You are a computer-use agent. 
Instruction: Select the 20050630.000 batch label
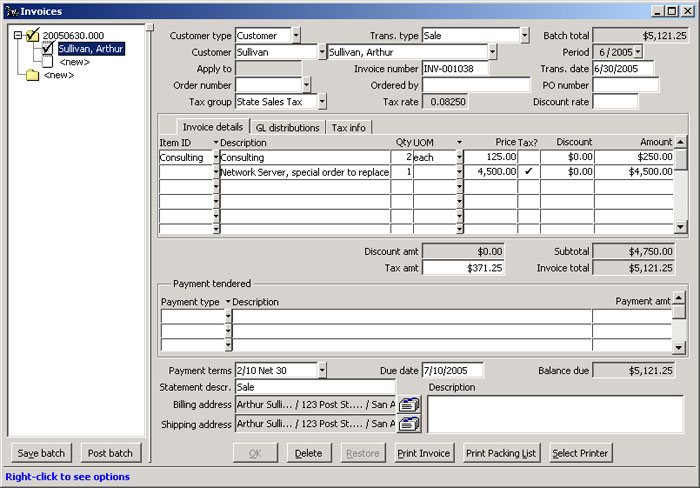73,35
